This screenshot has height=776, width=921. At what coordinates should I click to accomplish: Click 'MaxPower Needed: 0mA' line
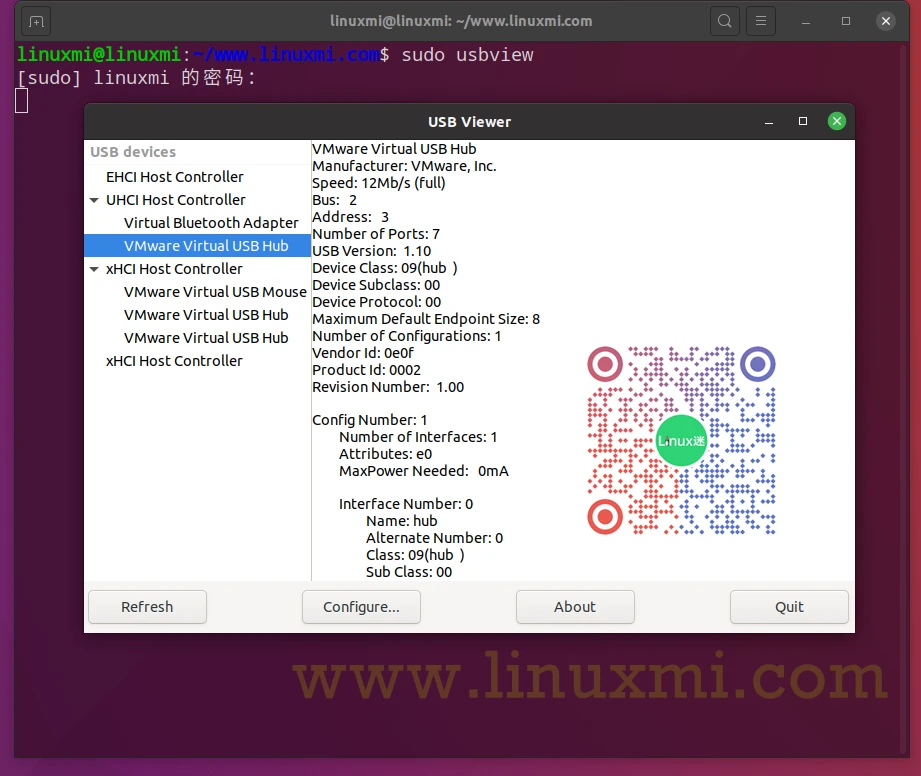click(423, 471)
